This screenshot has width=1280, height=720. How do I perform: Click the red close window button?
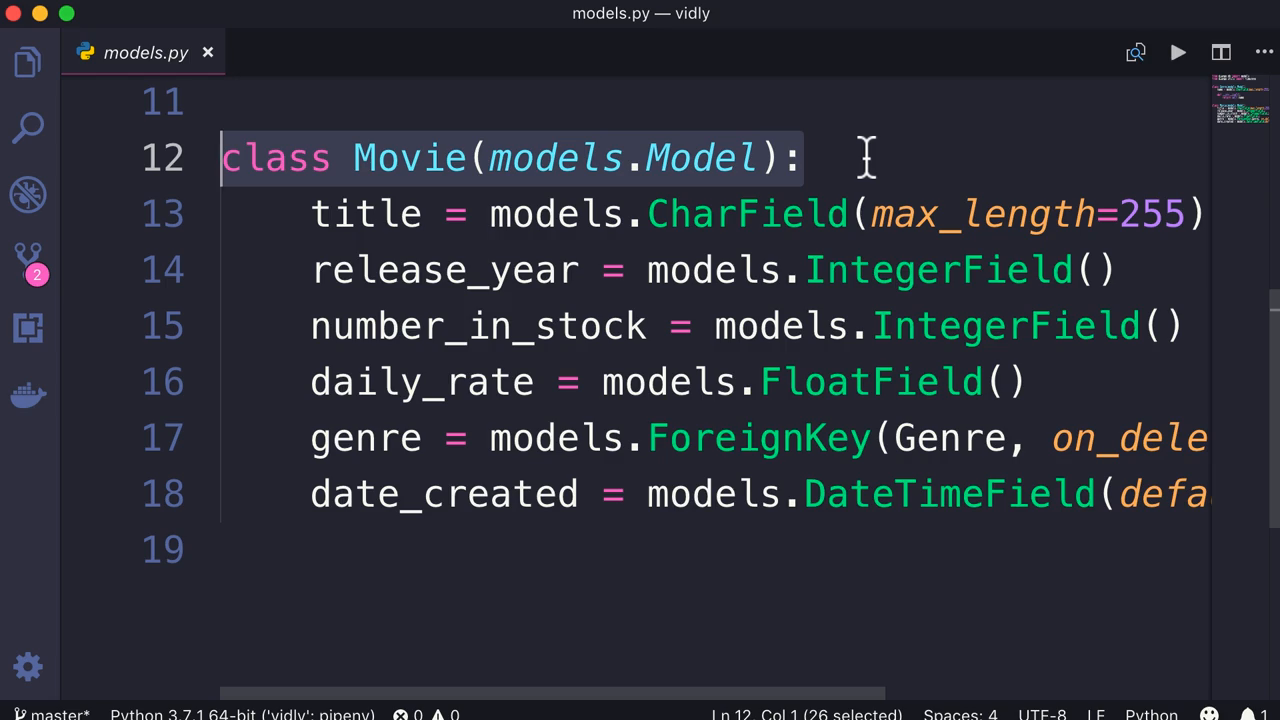[14, 14]
